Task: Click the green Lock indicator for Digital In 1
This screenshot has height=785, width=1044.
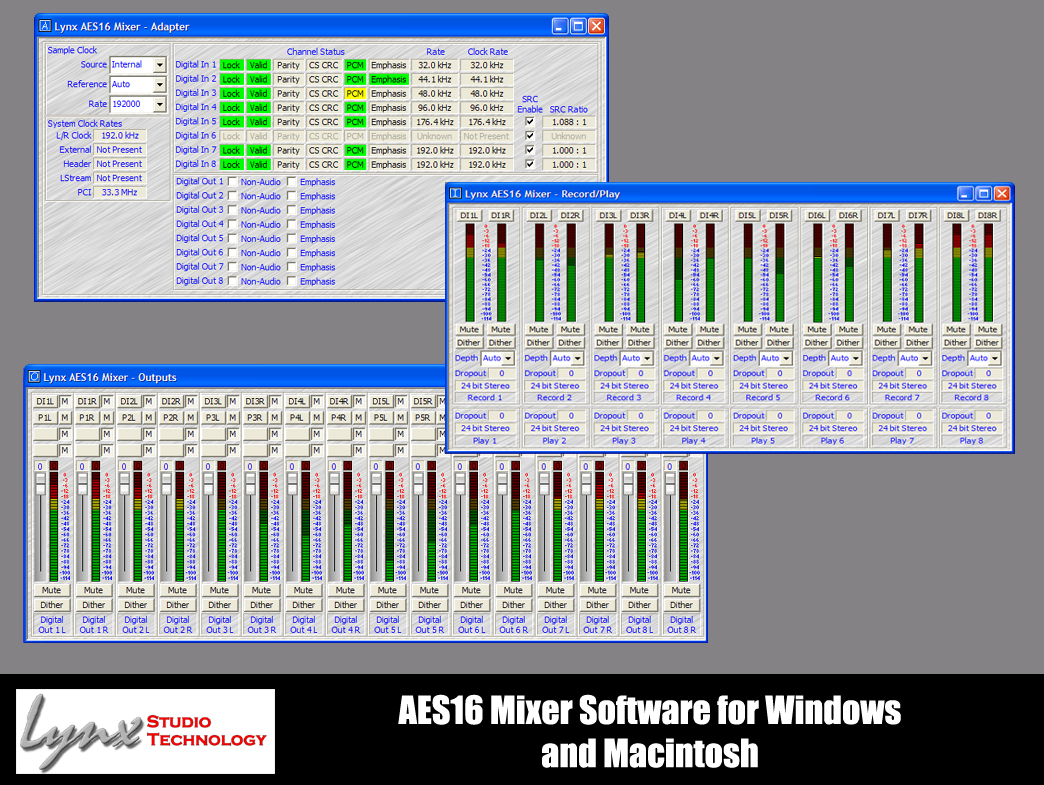Action: click(x=231, y=65)
